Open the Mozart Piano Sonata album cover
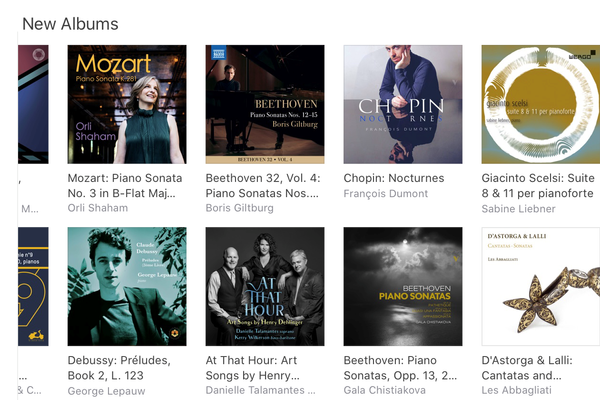Image resolution: width=600 pixels, height=400 pixels. 127,104
